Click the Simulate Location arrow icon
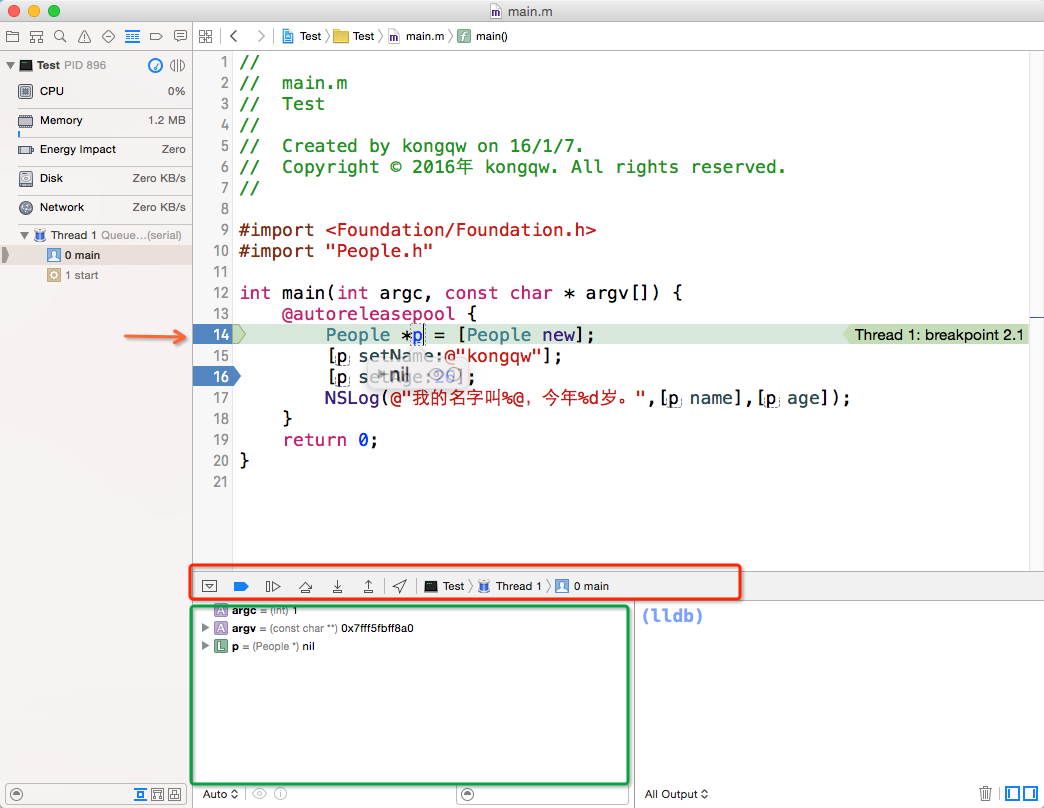The height and width of the screenshot is (808, 1044). 400,586
